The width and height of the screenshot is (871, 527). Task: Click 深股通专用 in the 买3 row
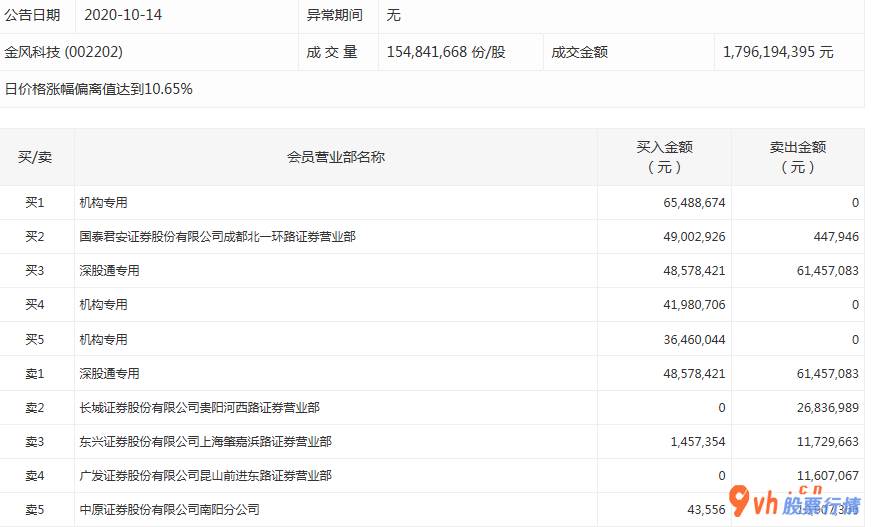pyautogui.click(x=109, y=270)
